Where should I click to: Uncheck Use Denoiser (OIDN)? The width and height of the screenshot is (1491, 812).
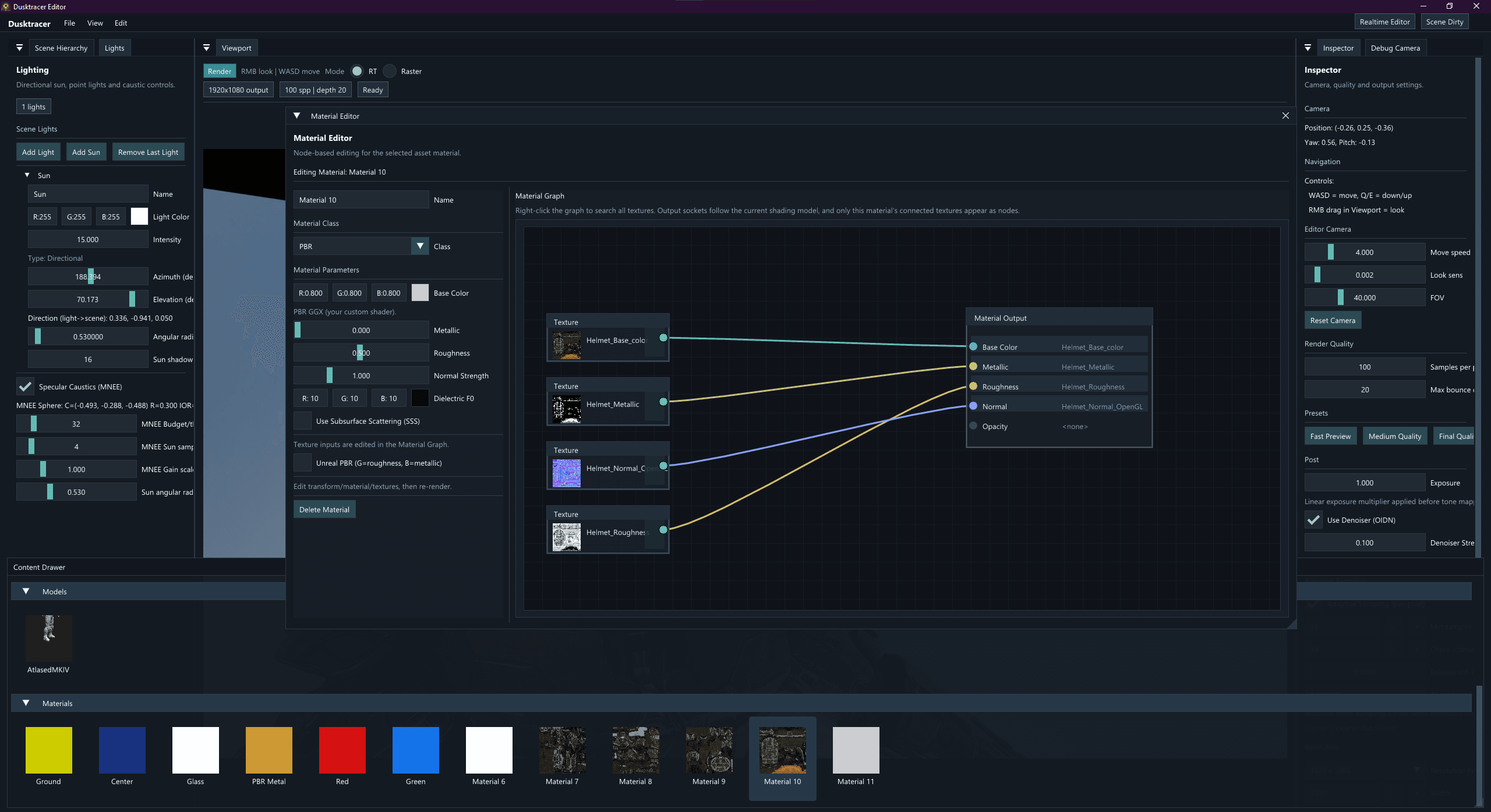point(1313,520)
